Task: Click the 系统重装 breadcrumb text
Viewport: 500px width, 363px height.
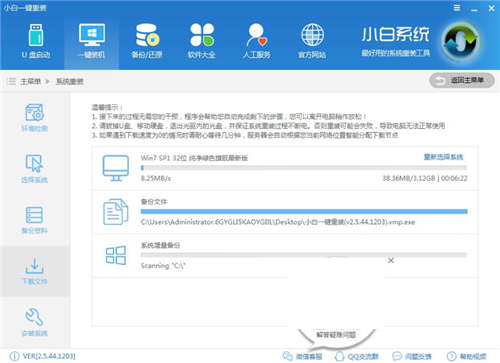Action: (x=70, y=81)
